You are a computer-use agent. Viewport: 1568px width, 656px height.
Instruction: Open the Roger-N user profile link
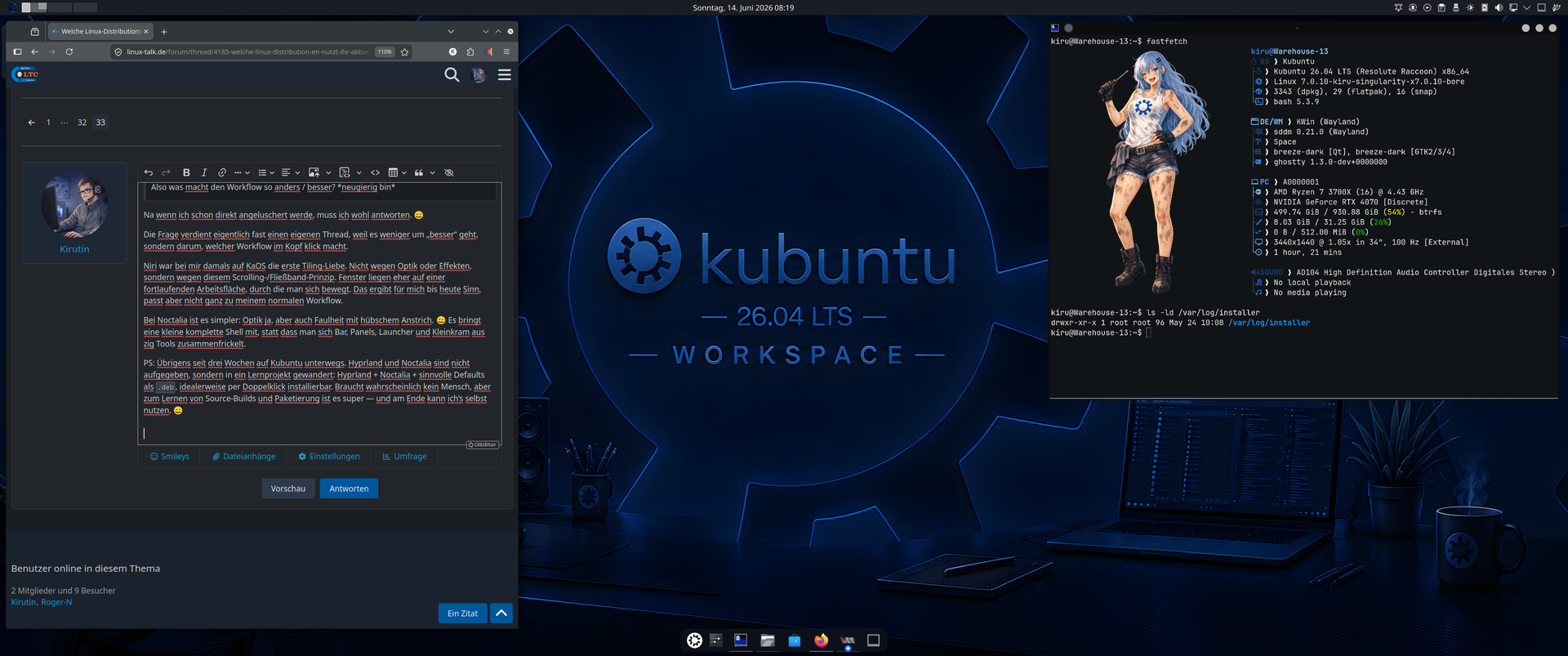coord(56,602)
